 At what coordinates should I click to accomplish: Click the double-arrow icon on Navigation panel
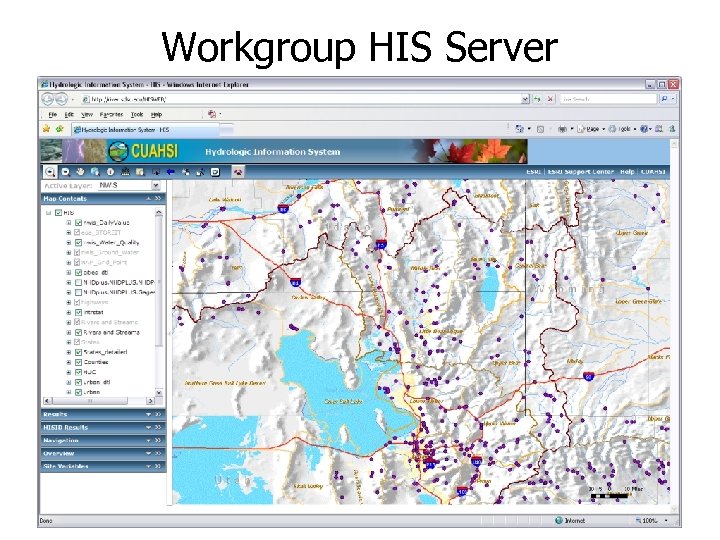pos(158,440)
